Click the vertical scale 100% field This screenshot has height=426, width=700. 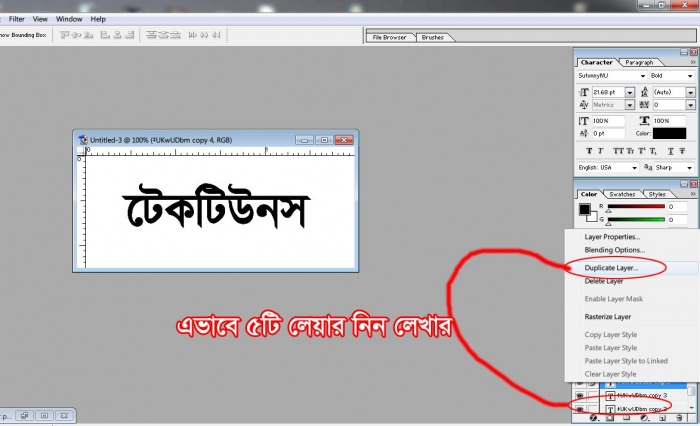click(608, 121)
